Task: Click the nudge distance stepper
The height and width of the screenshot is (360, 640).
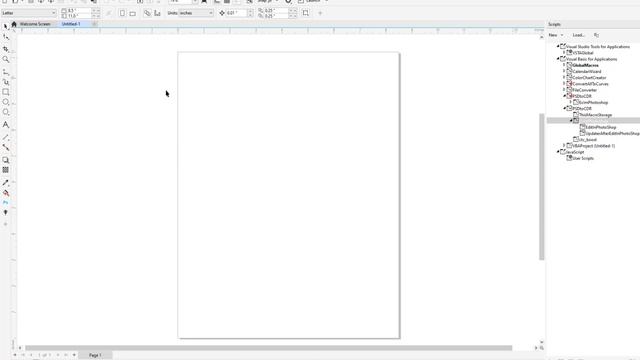Action: (251, 13)
